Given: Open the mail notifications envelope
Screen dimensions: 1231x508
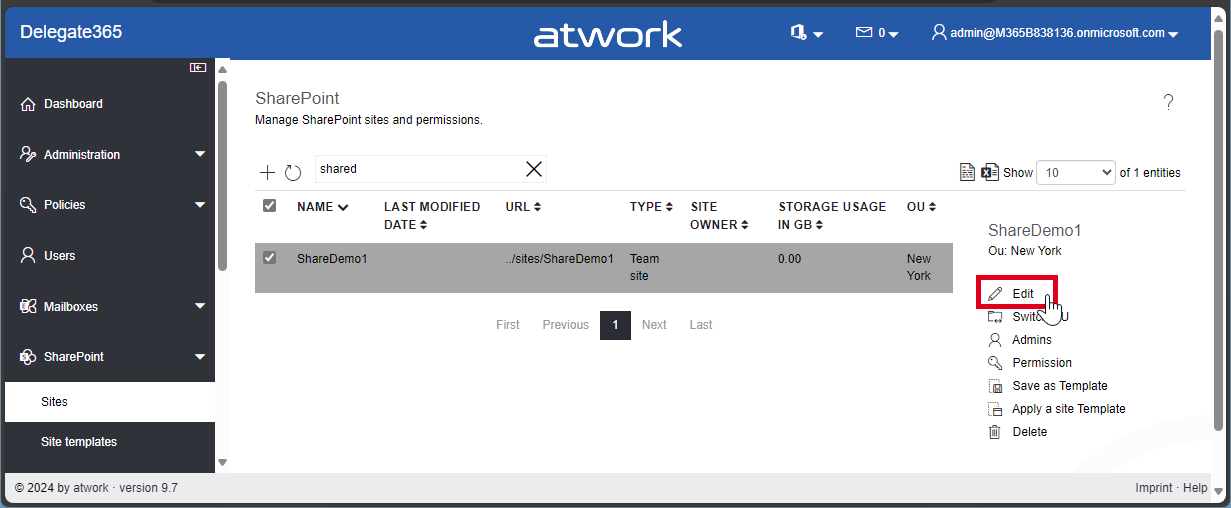Looking at the screenshot, I should pos(864,33).
